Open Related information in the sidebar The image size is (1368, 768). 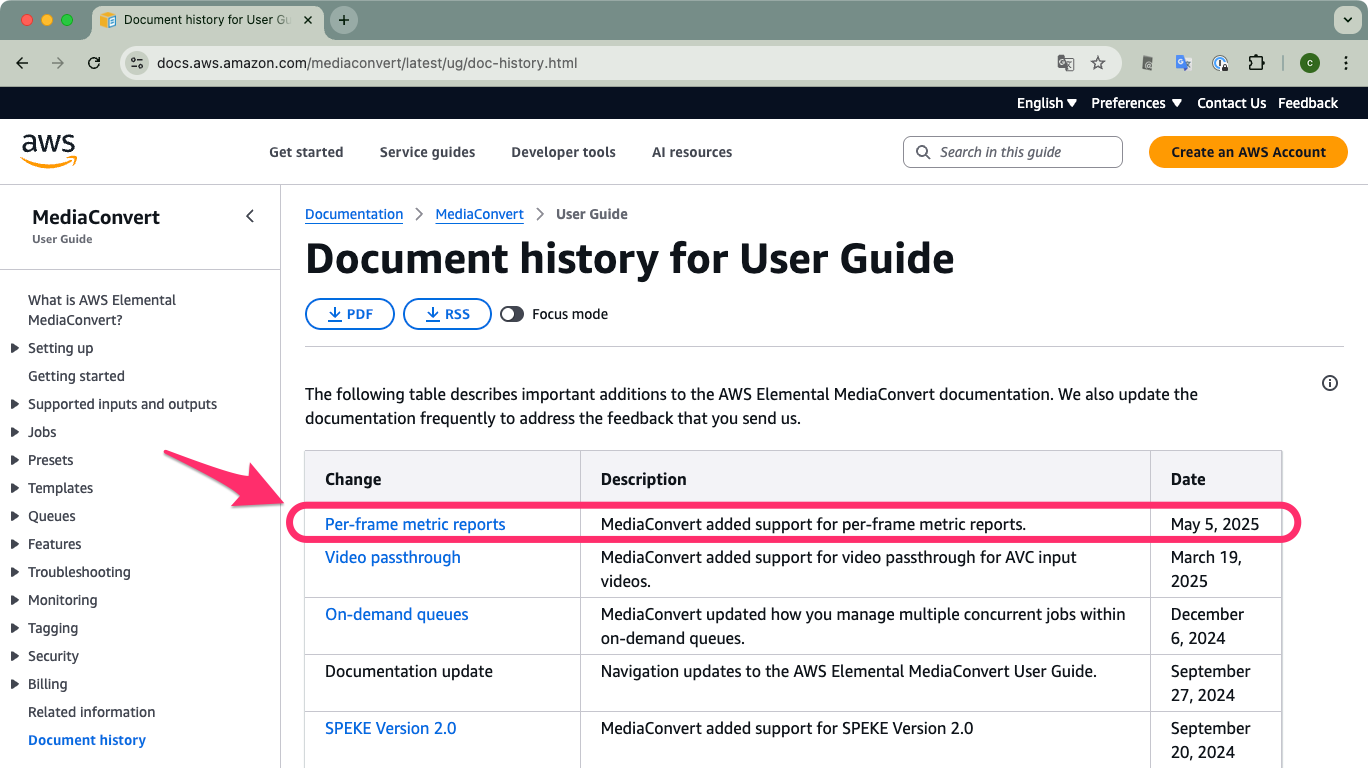[92, 712]
